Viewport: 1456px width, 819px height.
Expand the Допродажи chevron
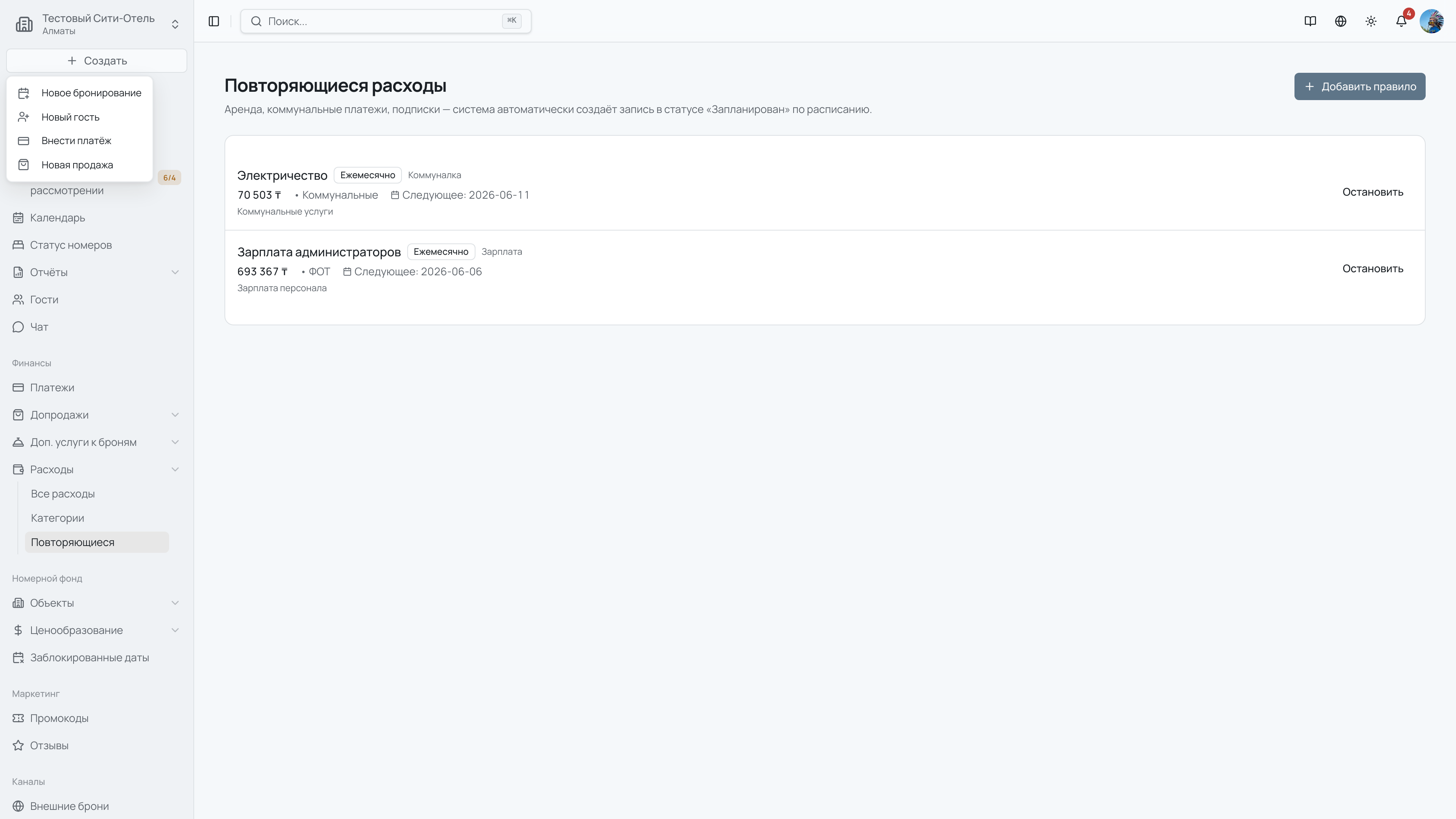click(175, 415)
